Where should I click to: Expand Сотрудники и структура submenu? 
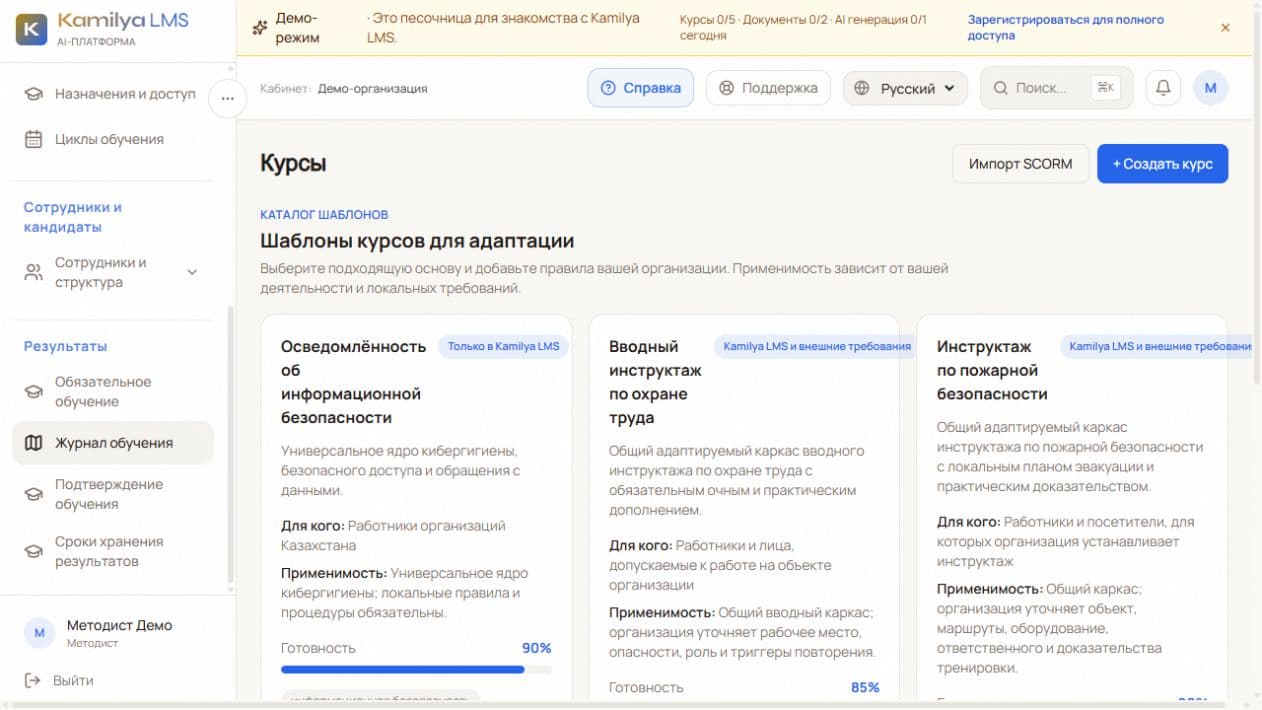point(193,272)
